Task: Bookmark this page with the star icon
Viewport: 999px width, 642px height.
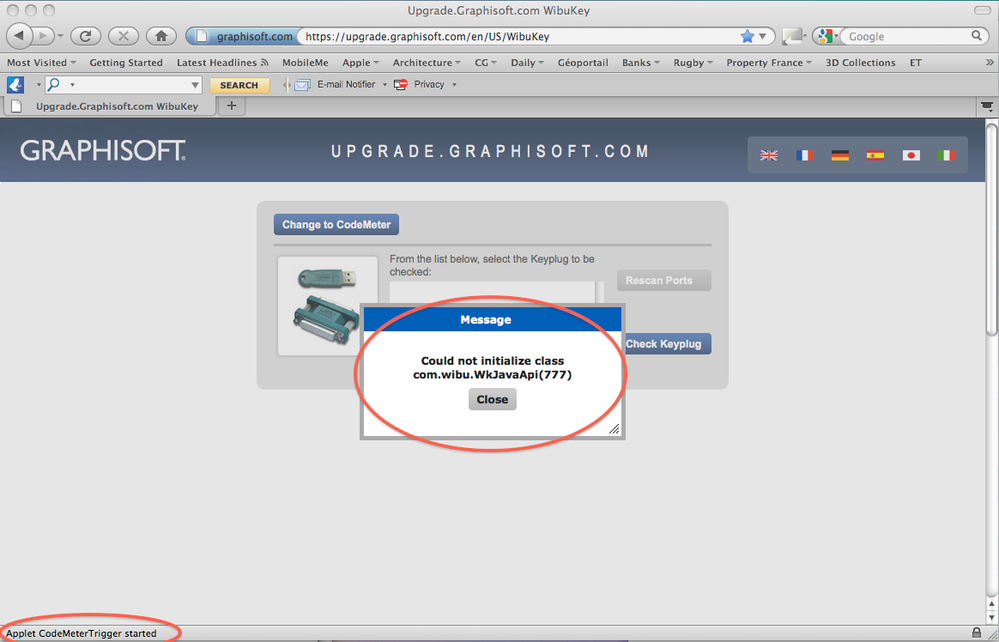Action: point(747,36)
